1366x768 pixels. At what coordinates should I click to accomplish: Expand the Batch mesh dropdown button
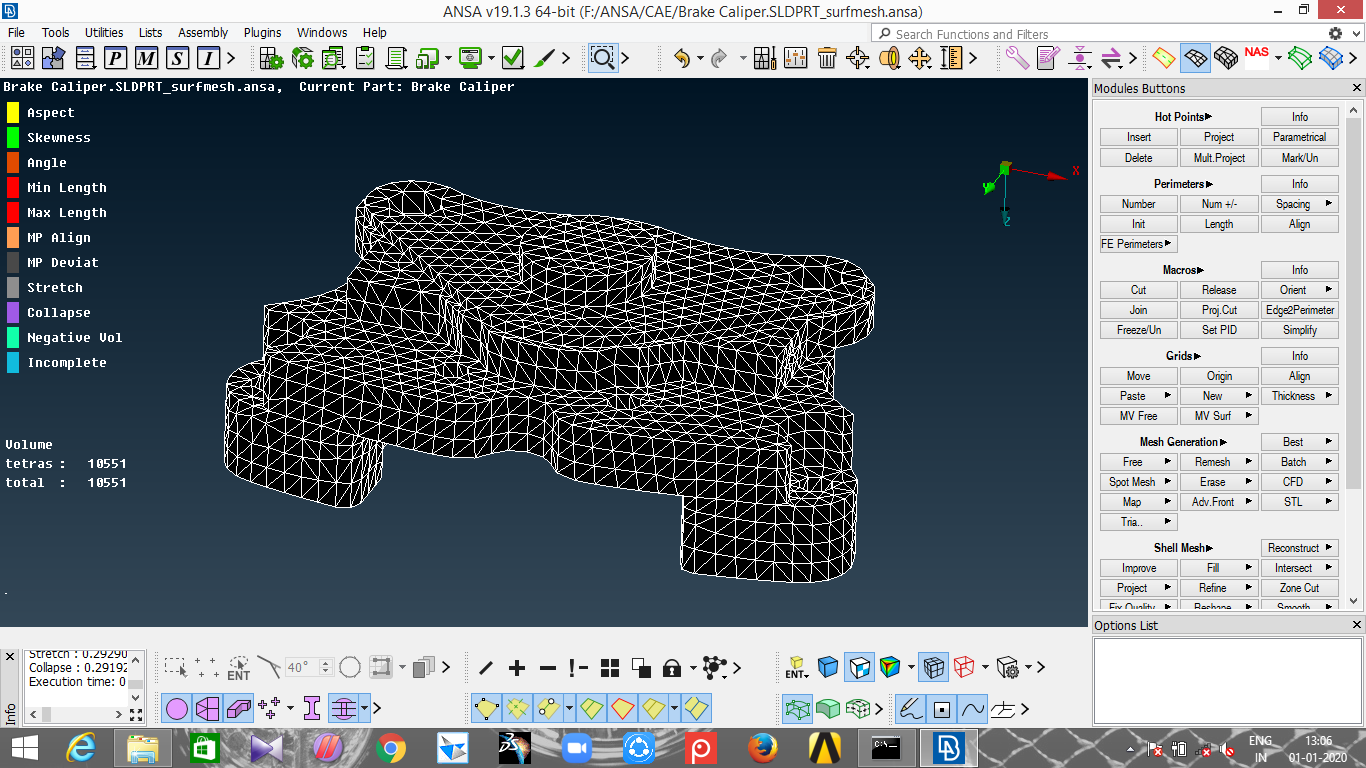tap(1299, 462)
